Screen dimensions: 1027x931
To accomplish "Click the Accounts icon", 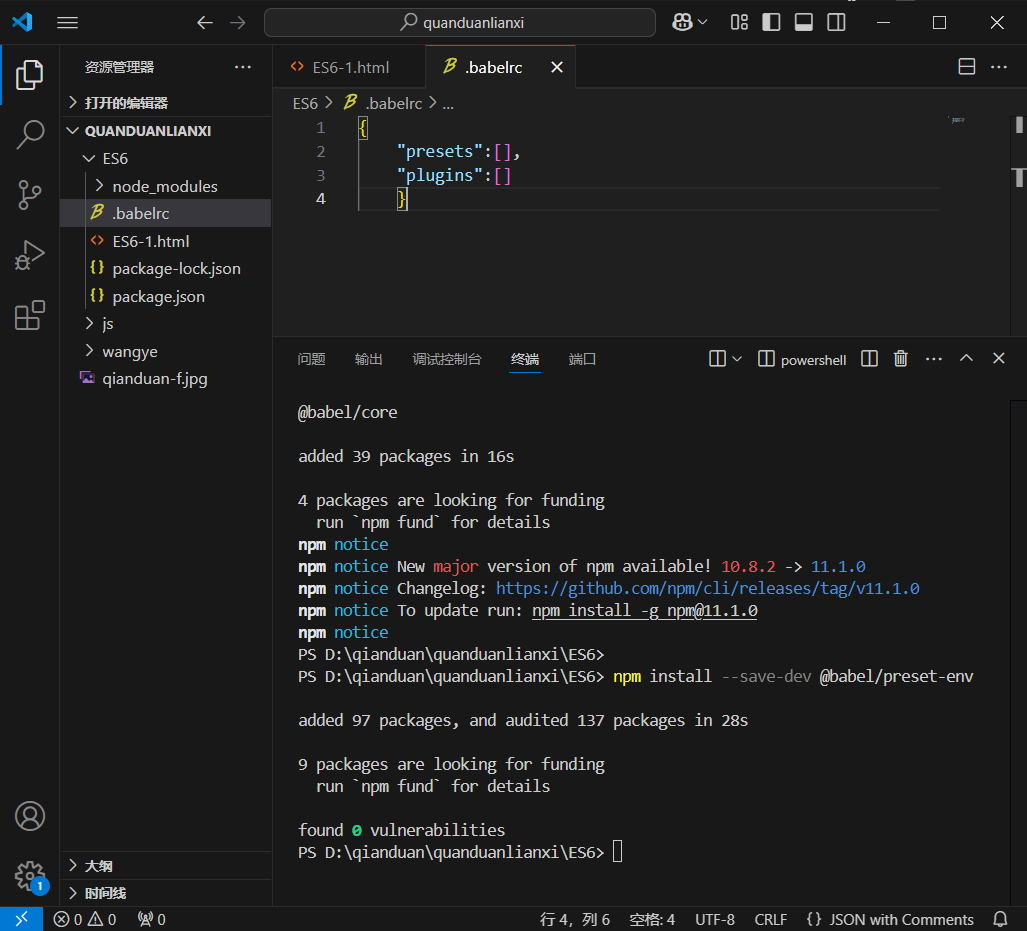I will pos(30,816).
